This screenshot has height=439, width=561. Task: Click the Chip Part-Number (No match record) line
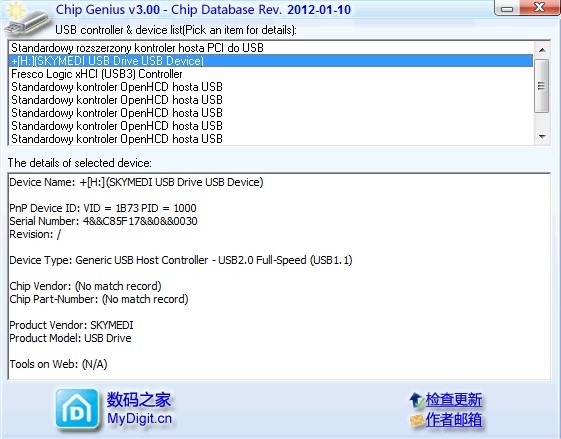pyautogui.click(x=99, y=299)
